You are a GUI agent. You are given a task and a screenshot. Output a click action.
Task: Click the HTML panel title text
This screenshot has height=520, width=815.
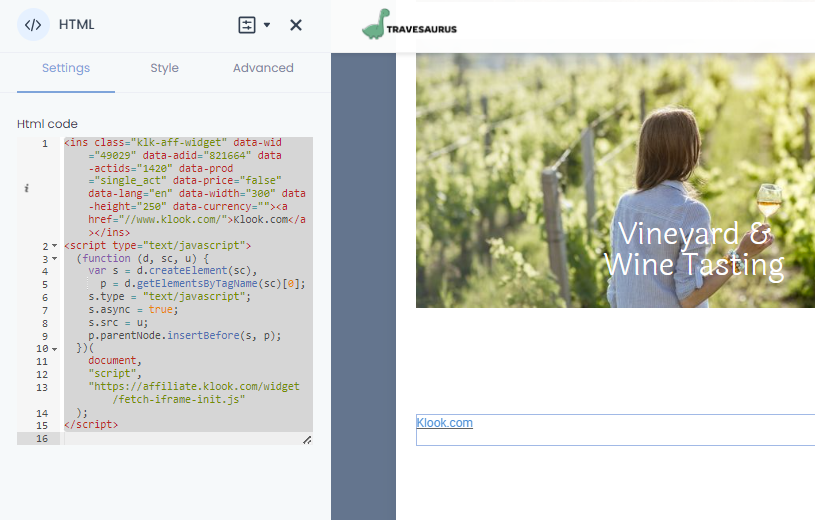pos(76,24)
